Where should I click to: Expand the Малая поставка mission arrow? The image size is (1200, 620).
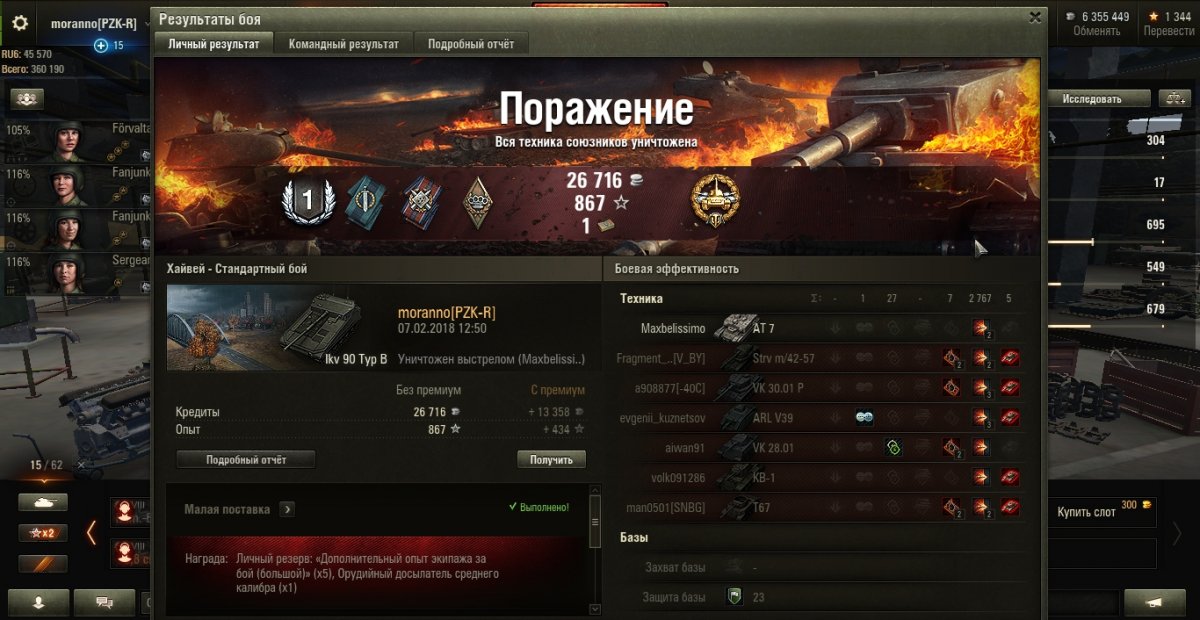pos(287,509)
